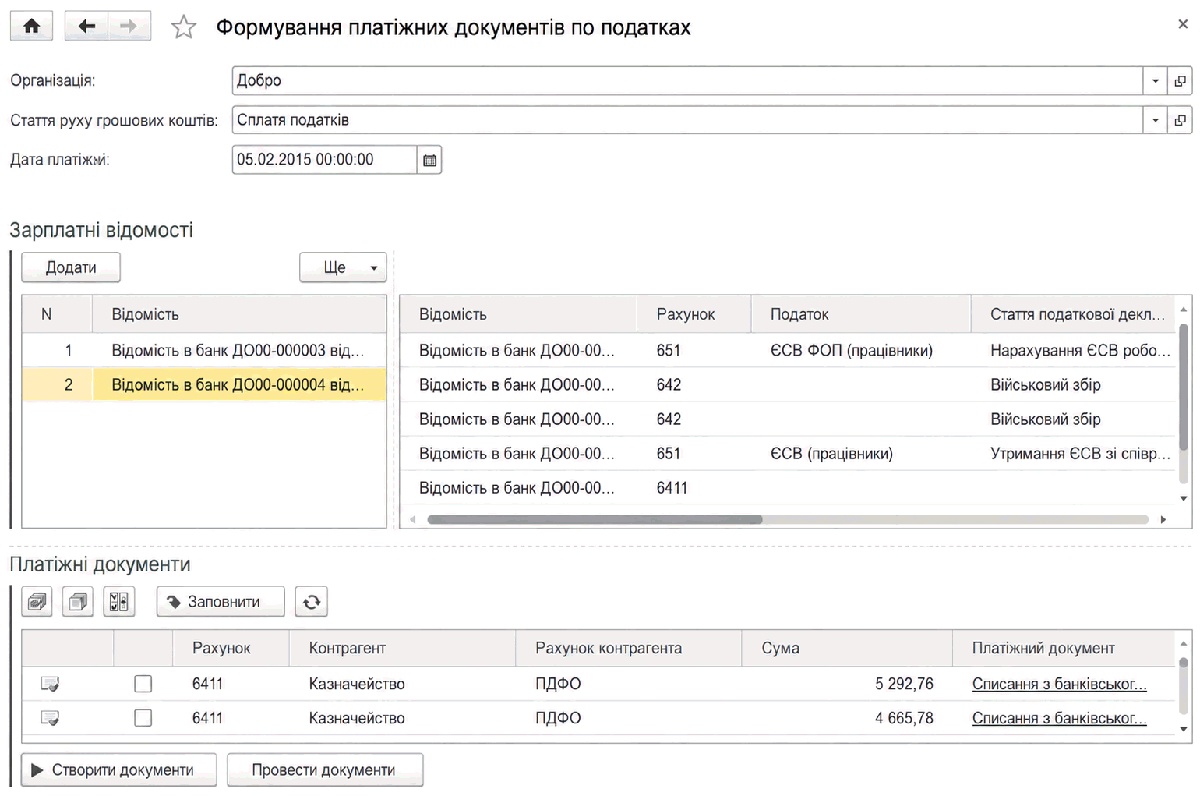Screen dimensions: 1200x796
Task: Open Сплата податків item record icon
Action: tap(1180, 120)
